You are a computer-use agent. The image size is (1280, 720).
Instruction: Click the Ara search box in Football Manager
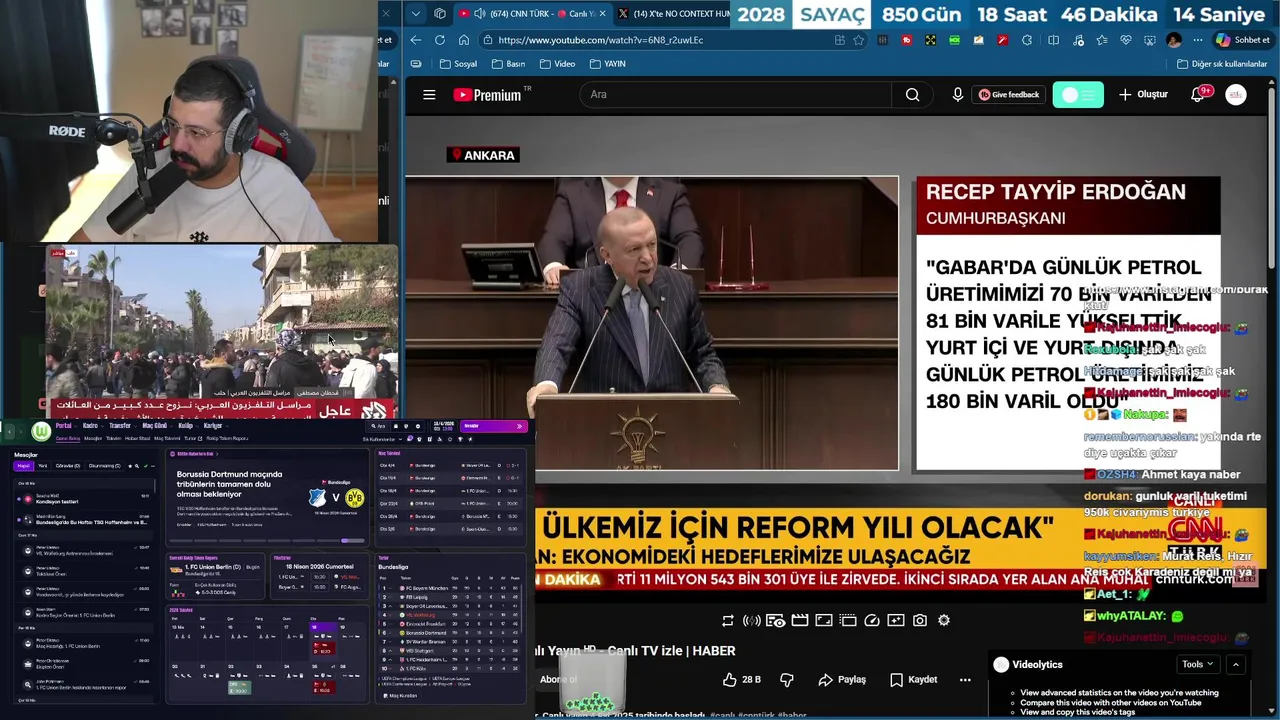click(379, 426)
